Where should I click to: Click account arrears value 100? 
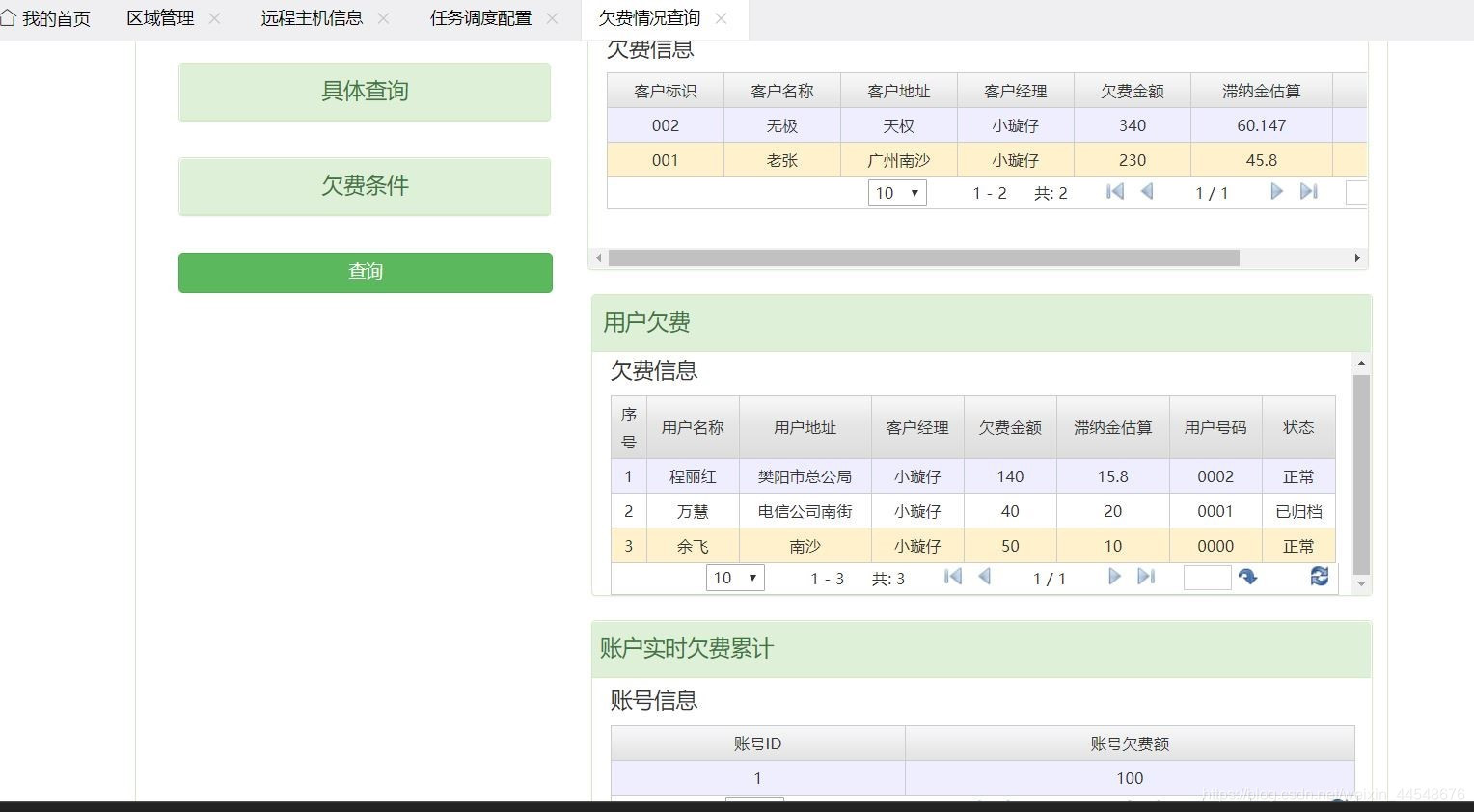[1130, 778]
